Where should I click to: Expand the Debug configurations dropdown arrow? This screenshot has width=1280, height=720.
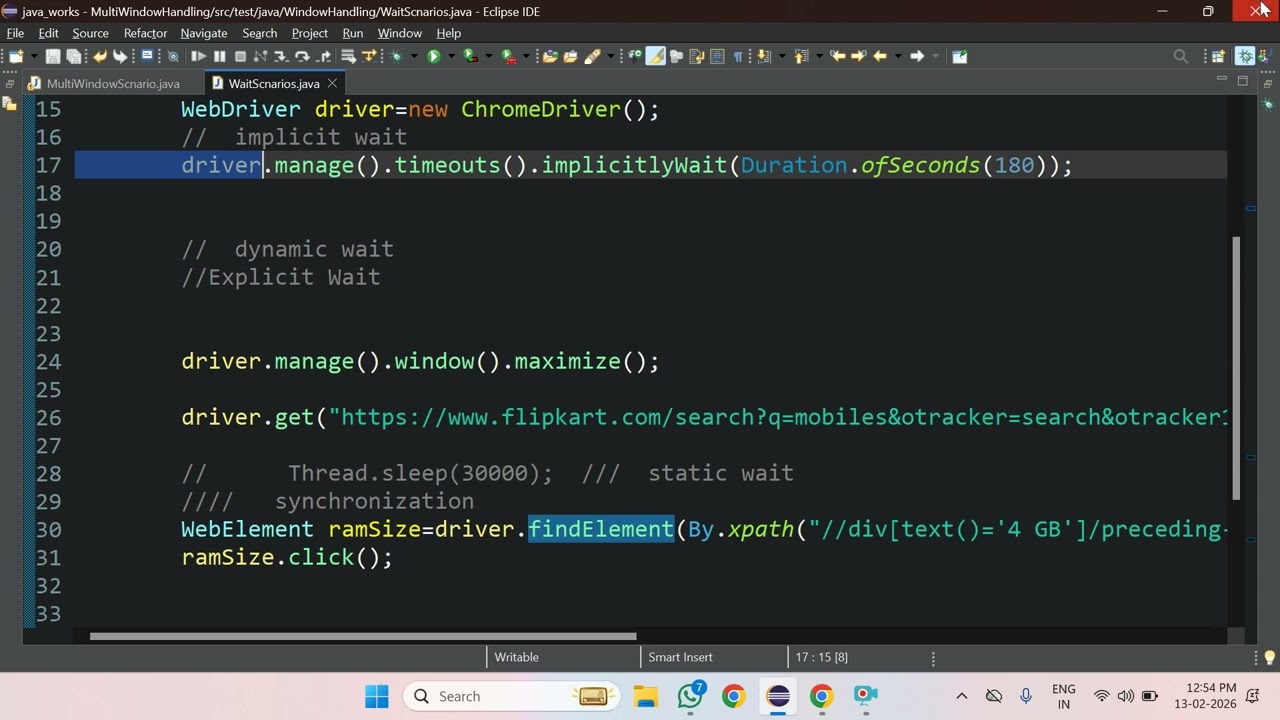[x=414, y=56]
